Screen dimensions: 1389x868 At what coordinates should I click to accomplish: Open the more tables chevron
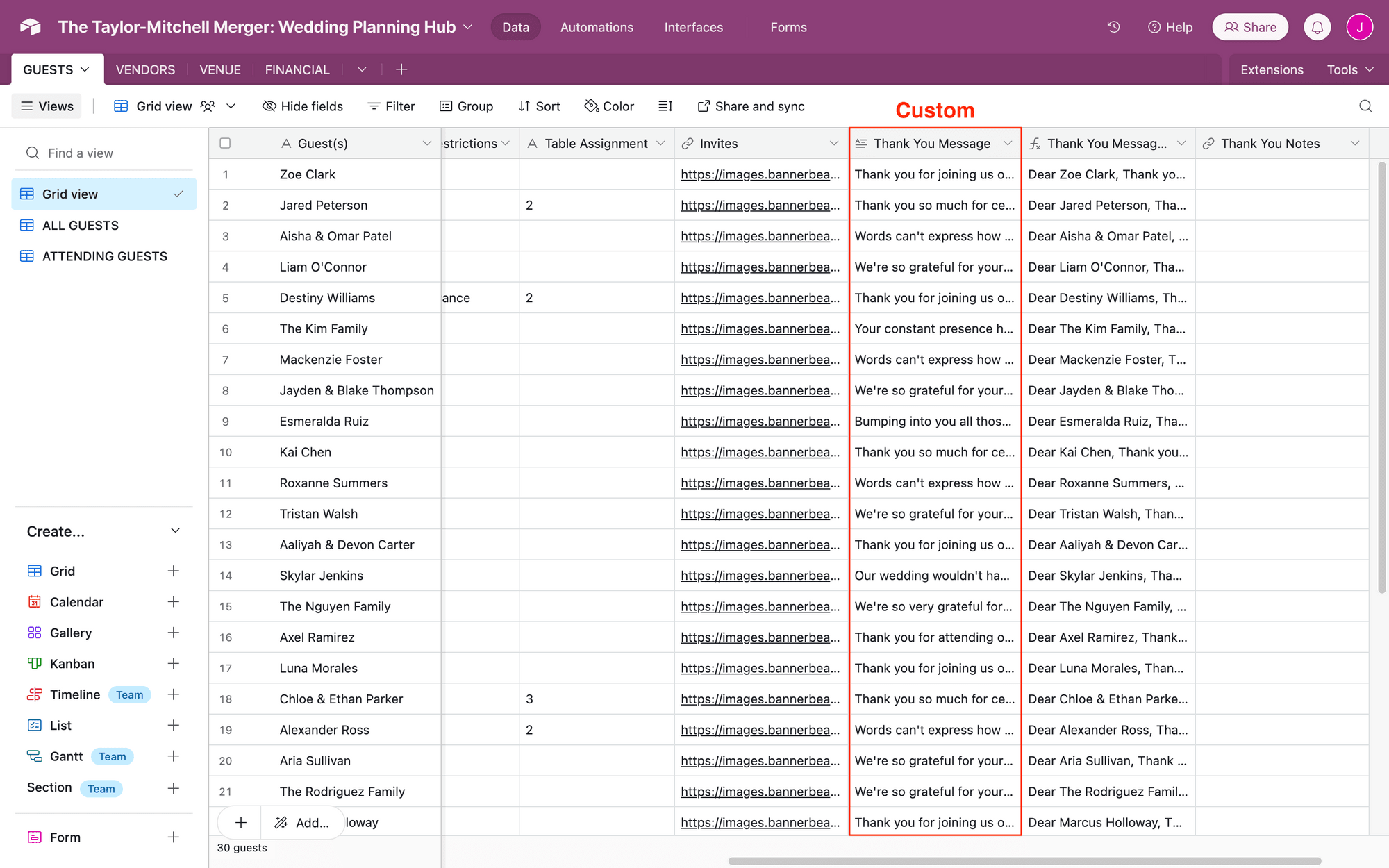click(362, 69)
